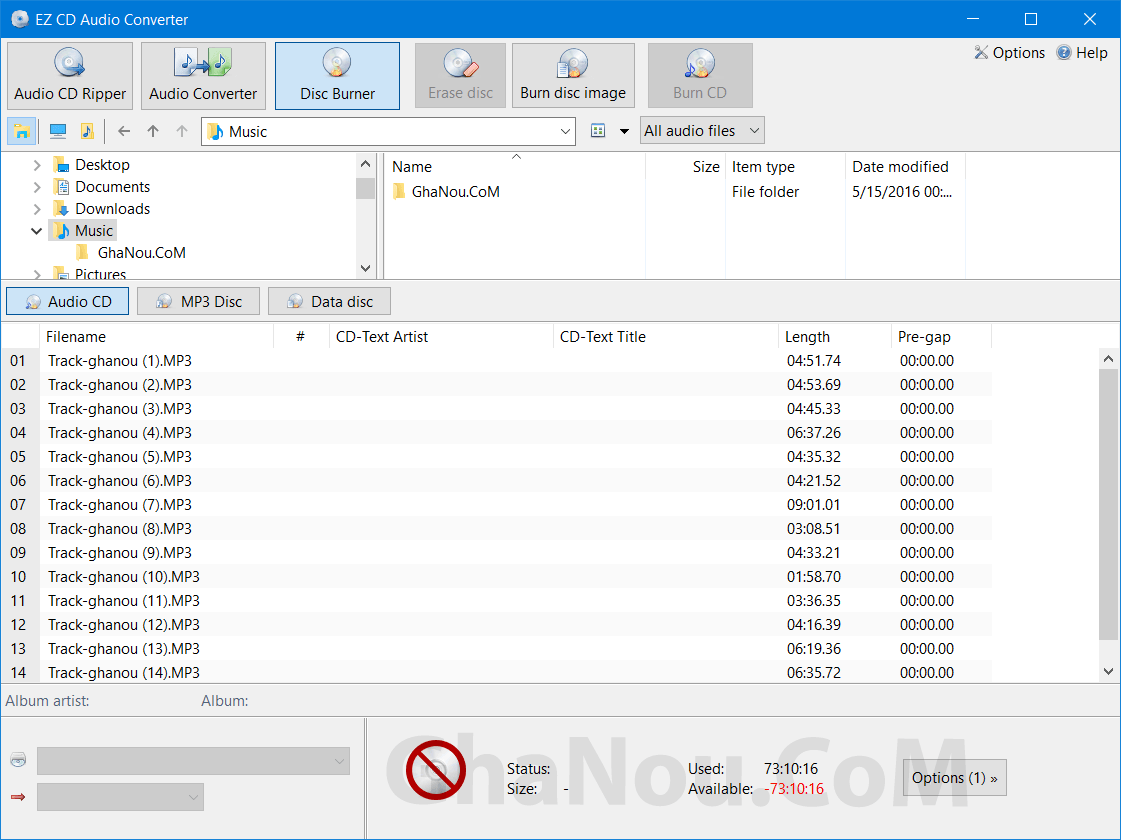This screenshot has width=1121, height=840.
Task: Click the greyed-out up arrow button
Action: click(x=182, y=132)
